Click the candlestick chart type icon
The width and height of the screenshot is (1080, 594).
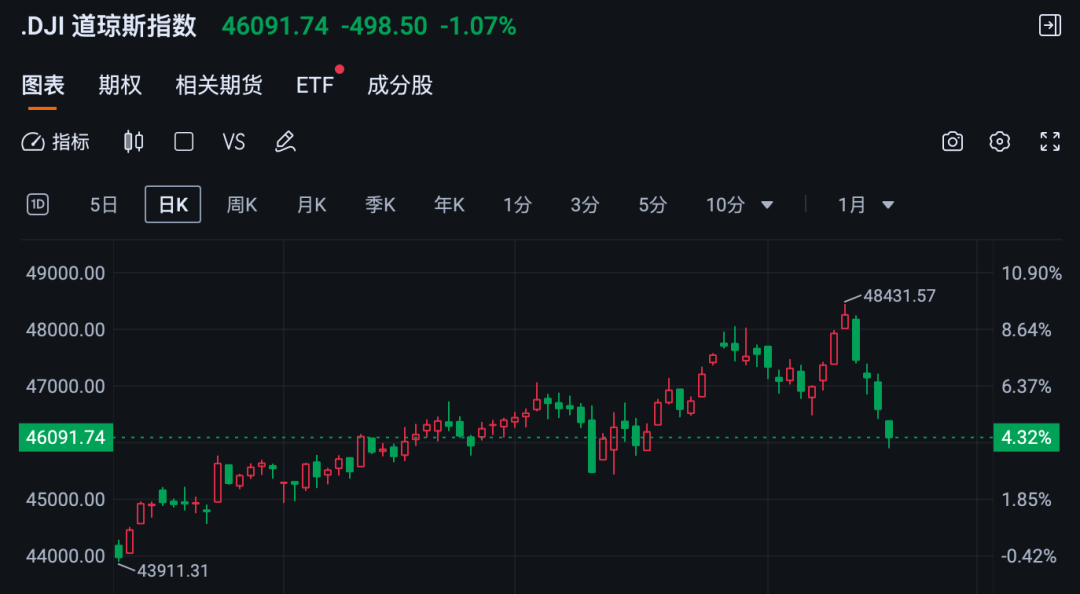133,142
